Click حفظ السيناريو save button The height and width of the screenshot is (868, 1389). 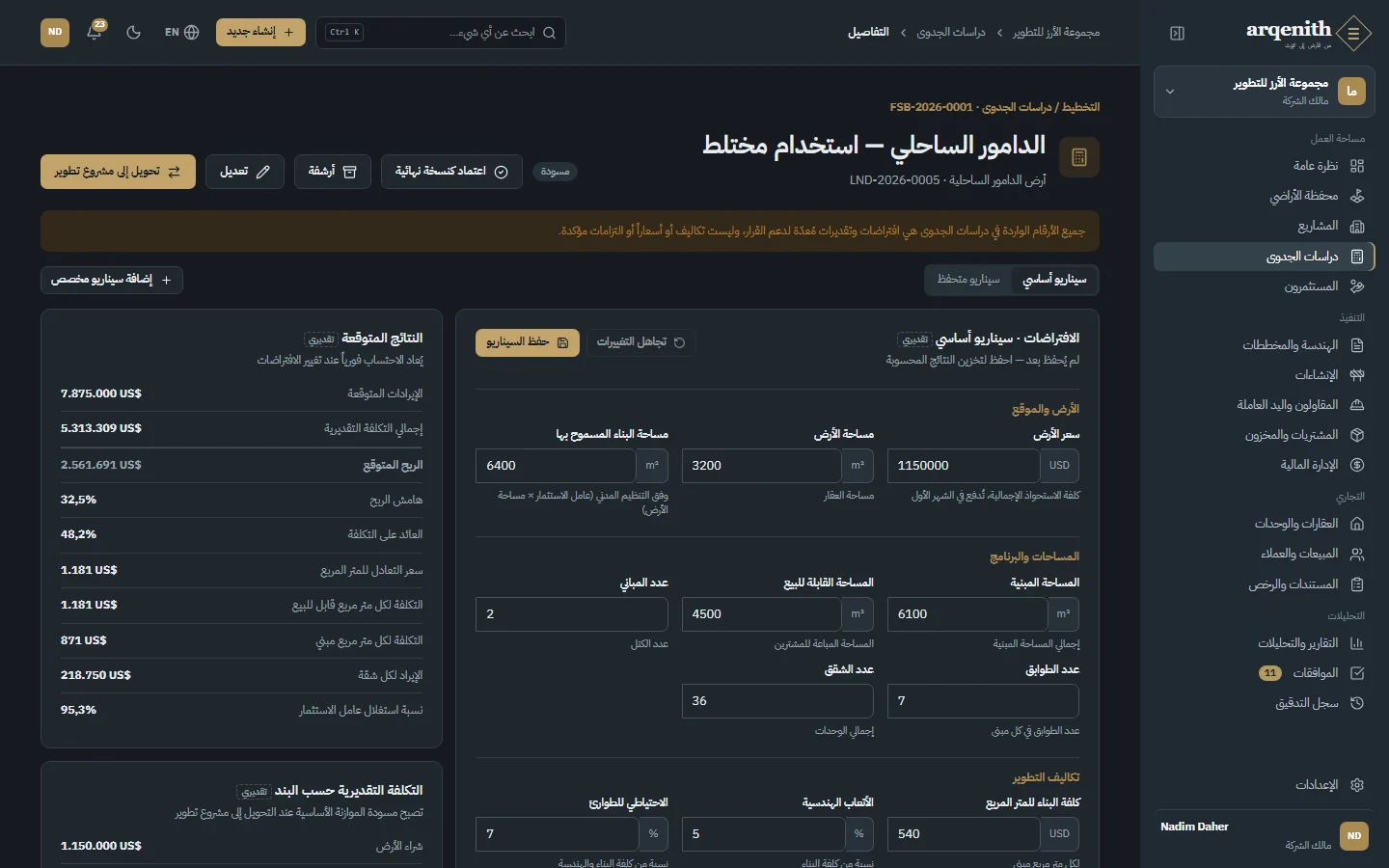tap(528, 342)
